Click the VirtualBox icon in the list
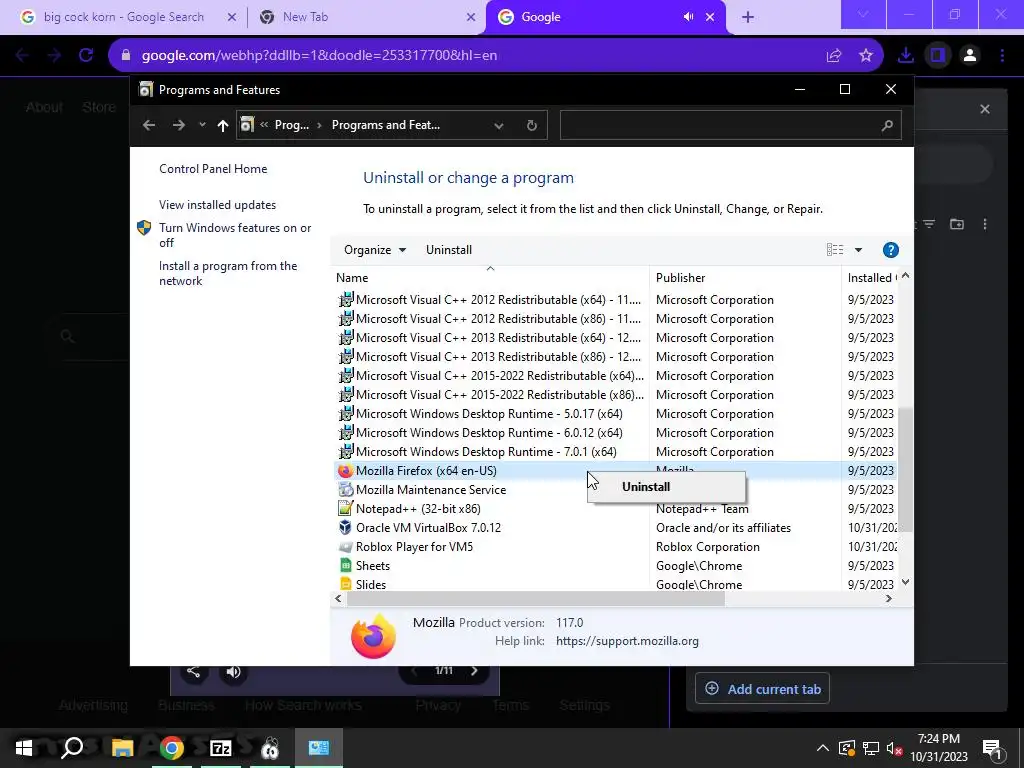Viewport: 1024px width, 768px height. [345, 528]
